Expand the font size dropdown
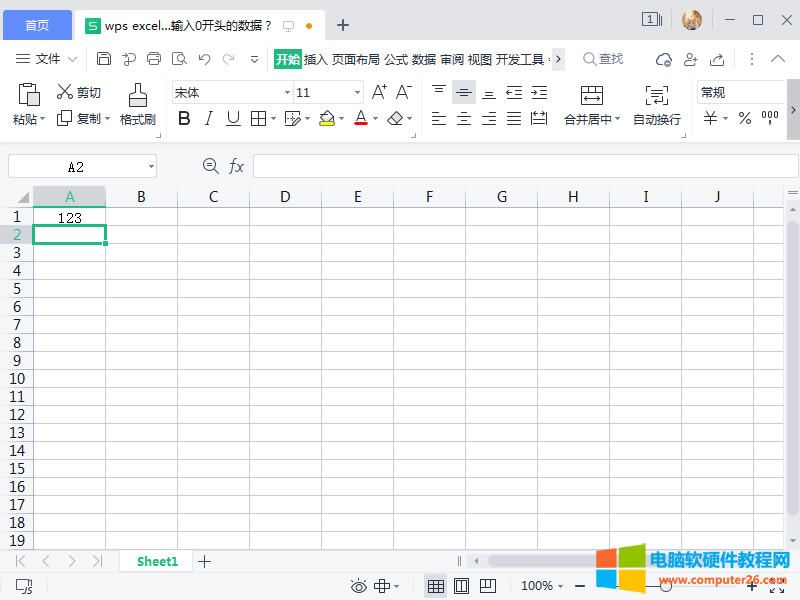 pos(358,91)
